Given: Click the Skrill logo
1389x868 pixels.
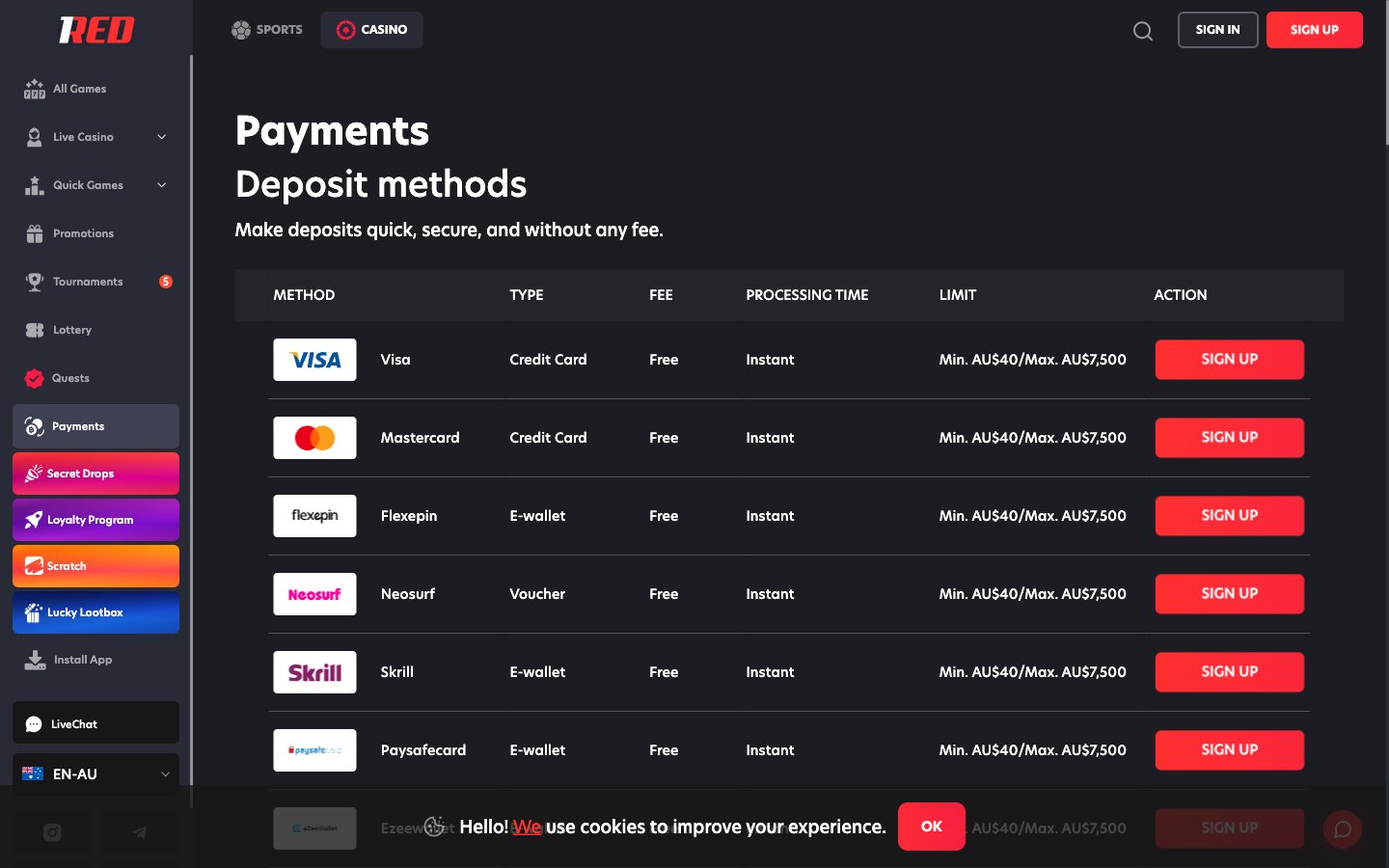Looking at the screenshot, I should click(314, 672).
